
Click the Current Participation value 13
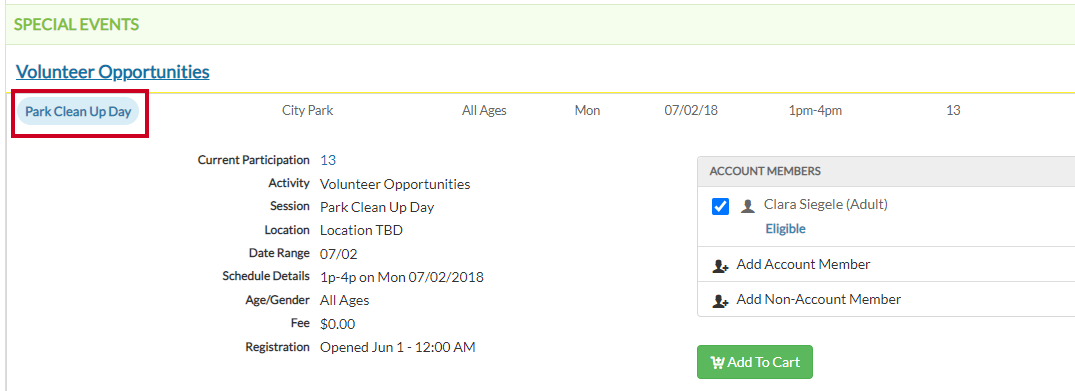328,160
